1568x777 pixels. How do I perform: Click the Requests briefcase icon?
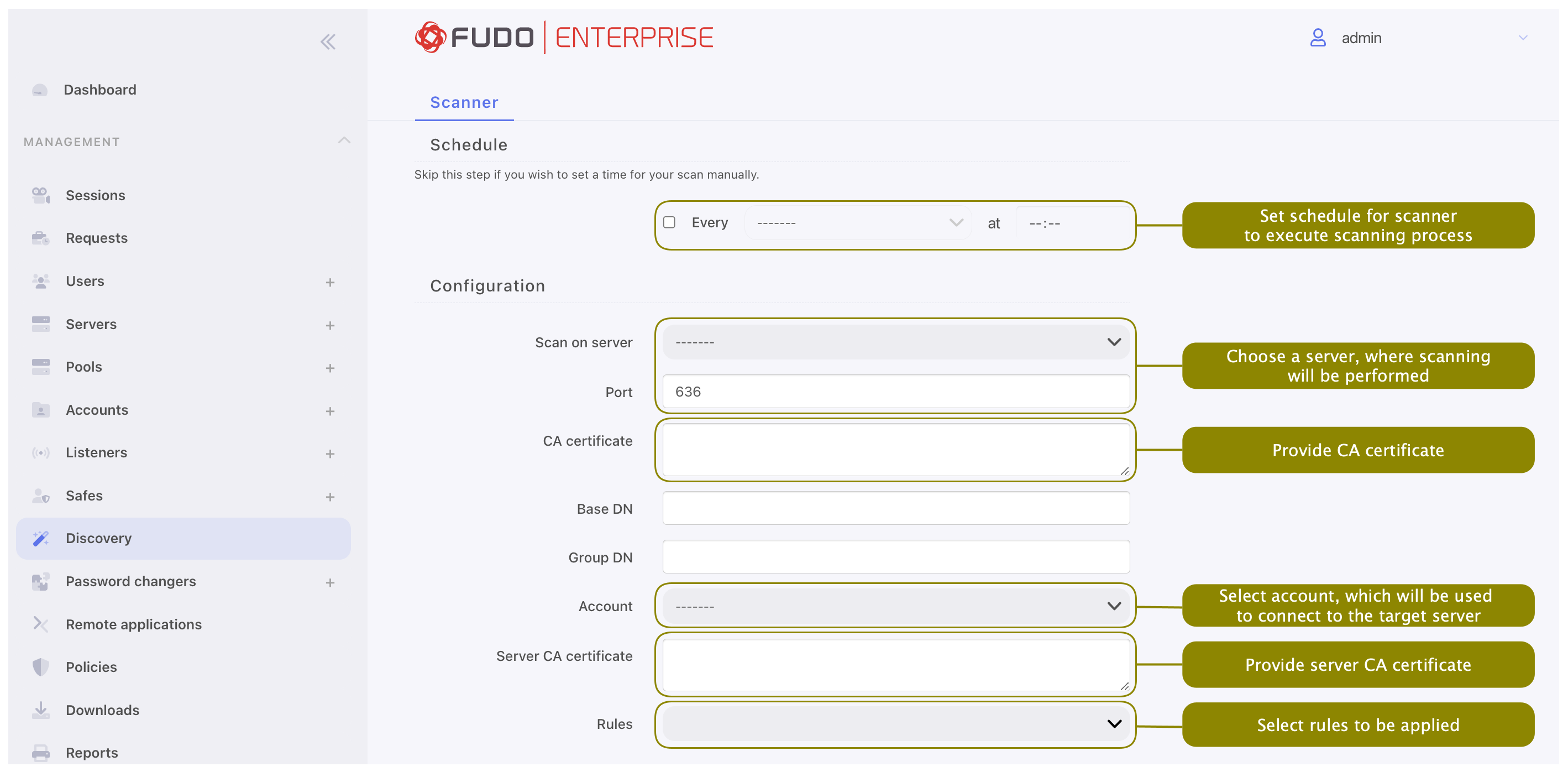(x=41, y=238)
